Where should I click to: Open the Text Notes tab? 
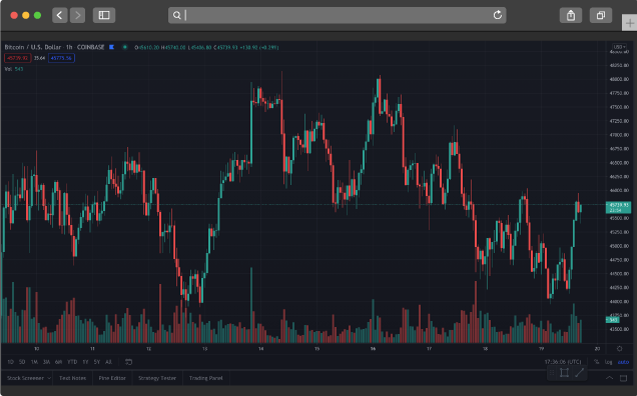click(72, 378)
